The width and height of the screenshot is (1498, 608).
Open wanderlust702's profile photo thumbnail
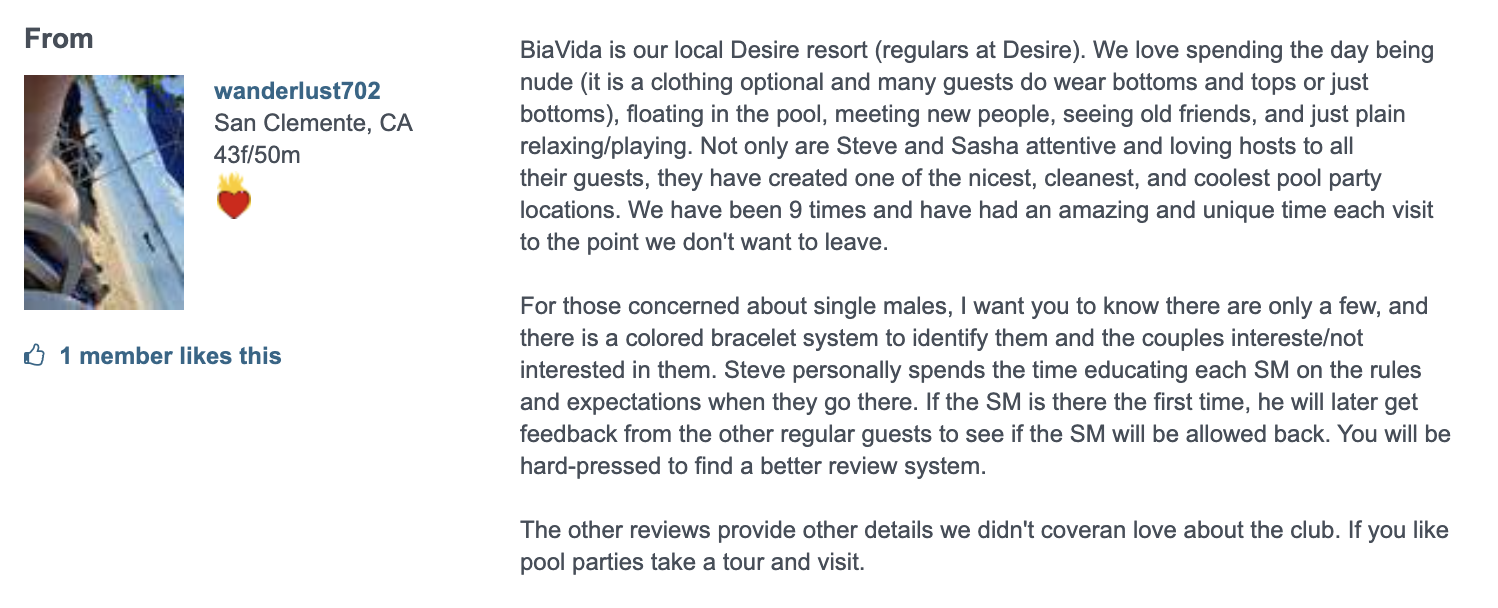click(104, 192)
